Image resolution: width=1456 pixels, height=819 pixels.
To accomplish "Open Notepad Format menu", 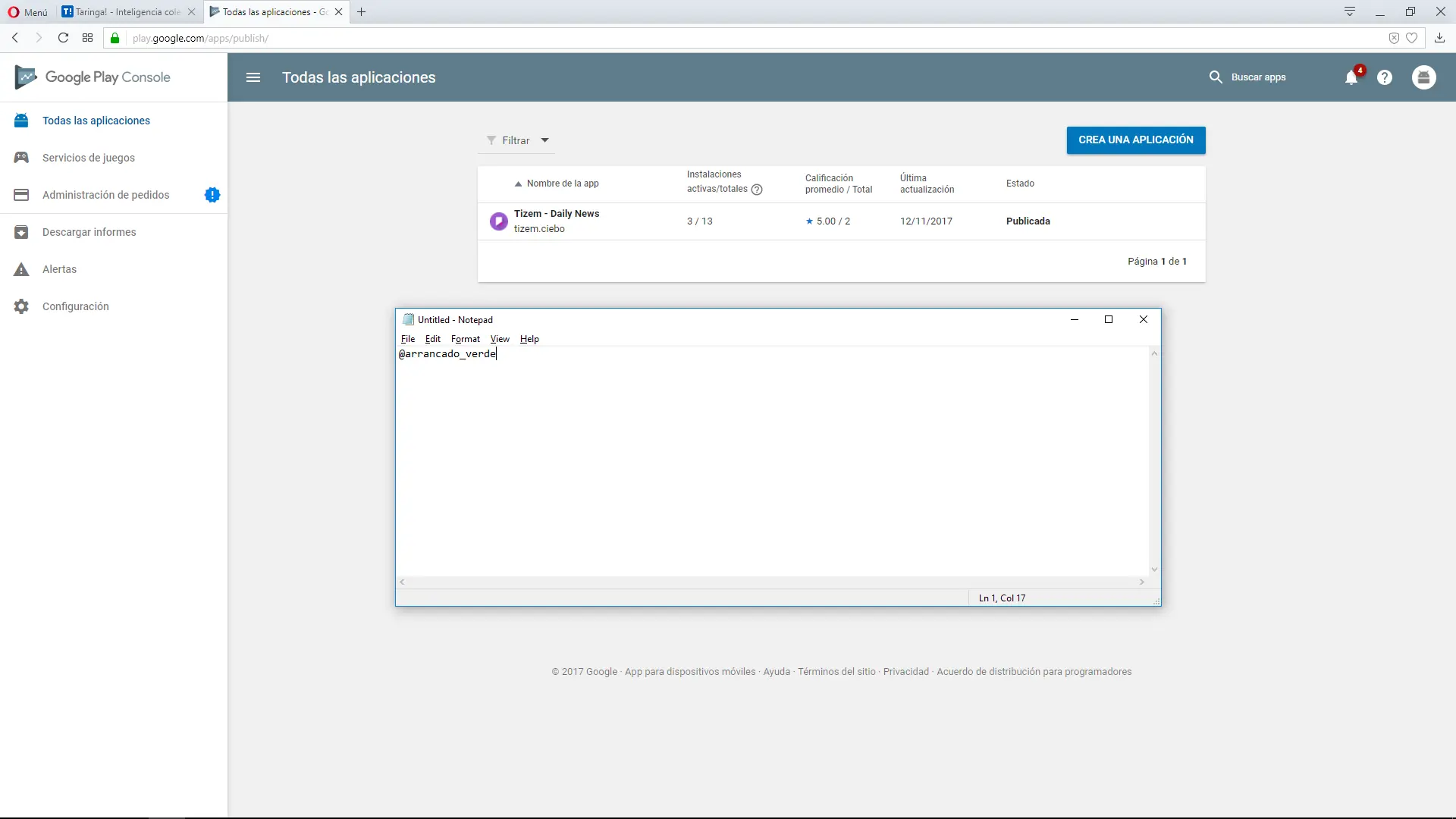I will pyautogui.click(x=465, y=339).
